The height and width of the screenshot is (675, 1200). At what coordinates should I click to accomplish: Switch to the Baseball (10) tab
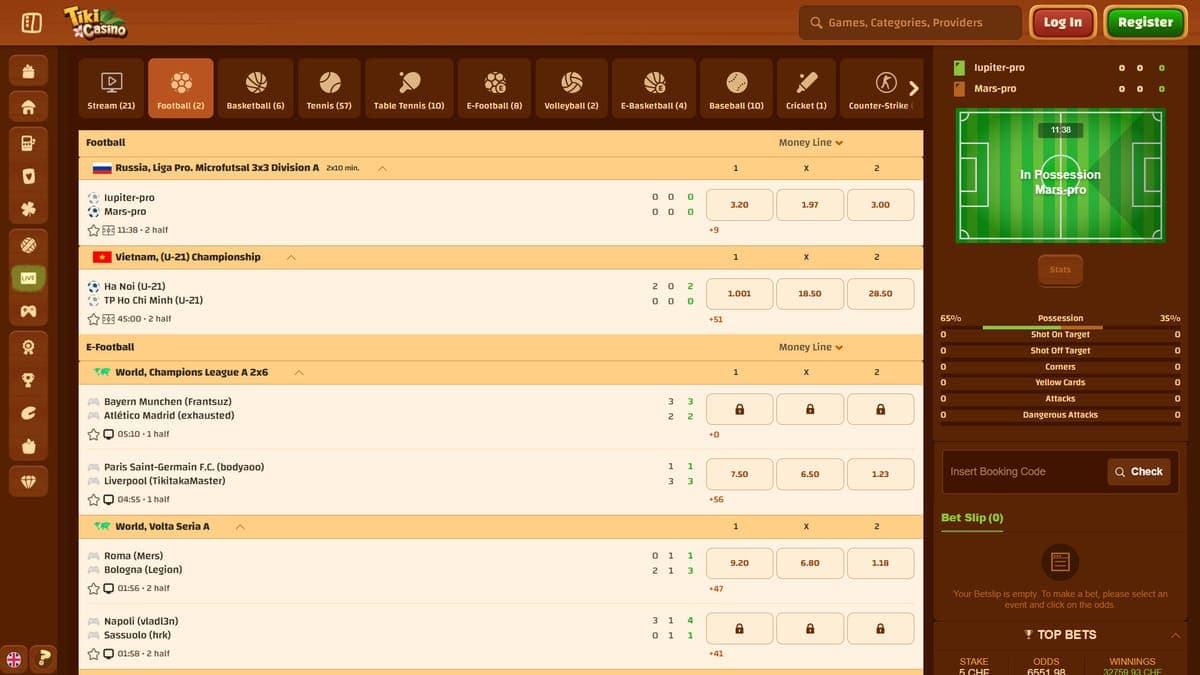pyautogui.click(x=736, y=88)
